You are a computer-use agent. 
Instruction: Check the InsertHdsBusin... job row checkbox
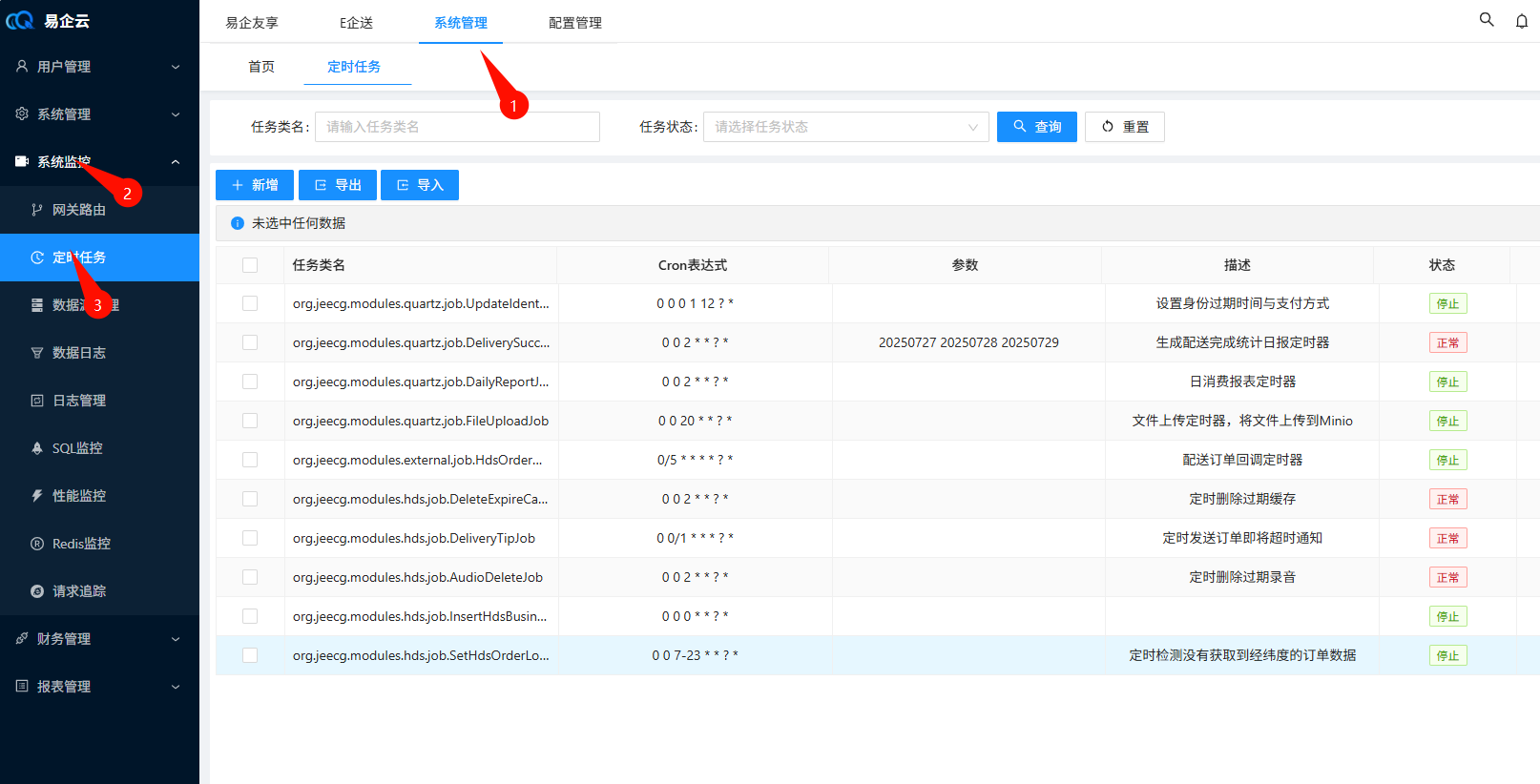coord(250,616)
